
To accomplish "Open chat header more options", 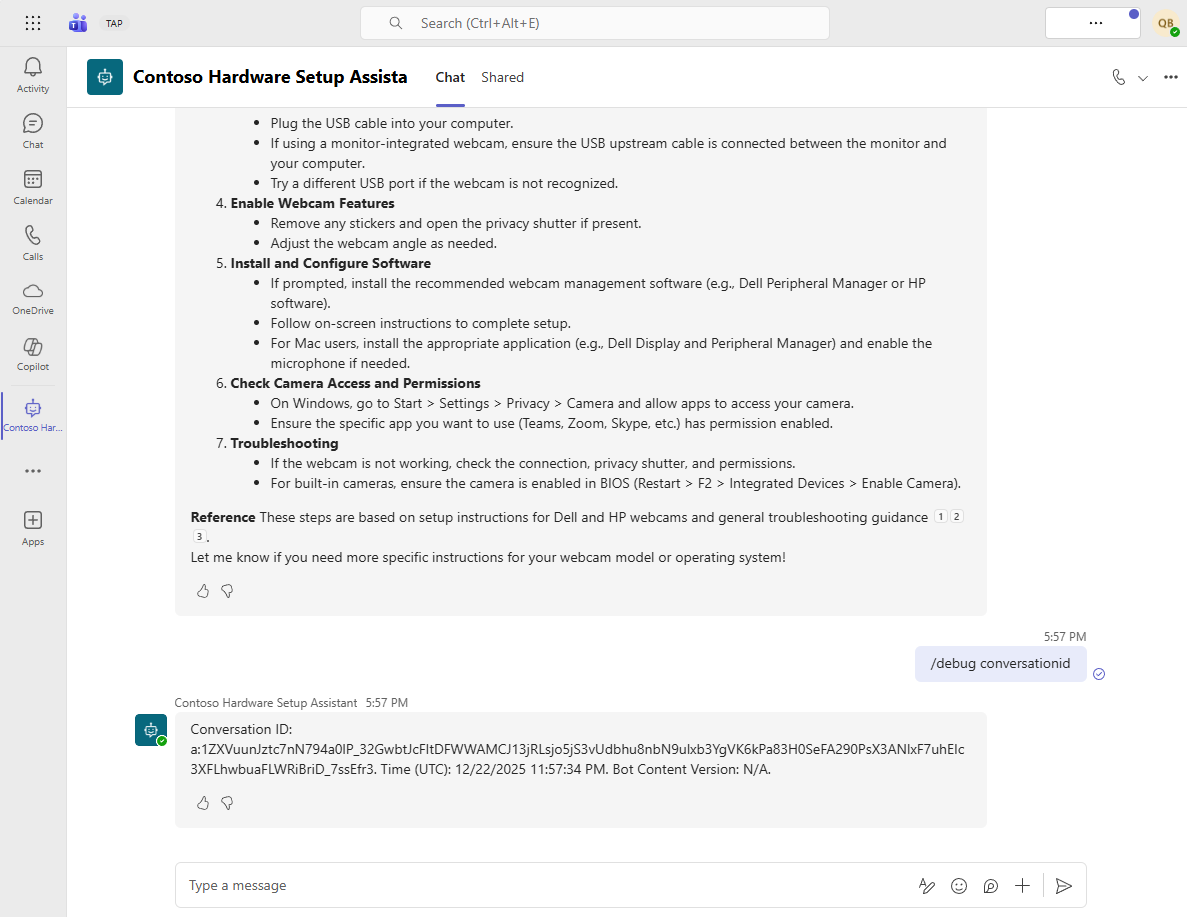I will pos(1170,77).
